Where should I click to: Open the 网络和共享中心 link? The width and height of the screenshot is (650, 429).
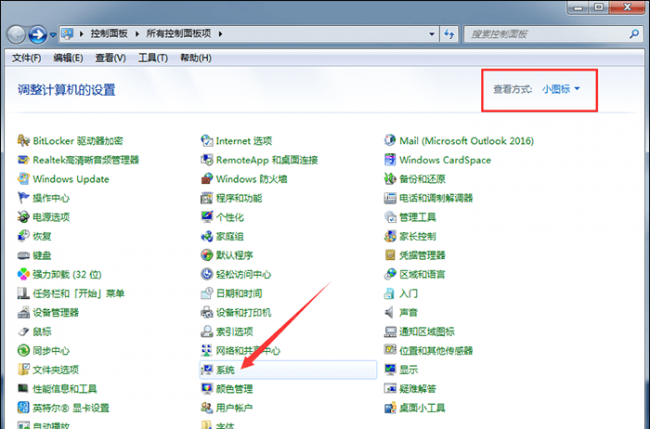coord(248,351)
